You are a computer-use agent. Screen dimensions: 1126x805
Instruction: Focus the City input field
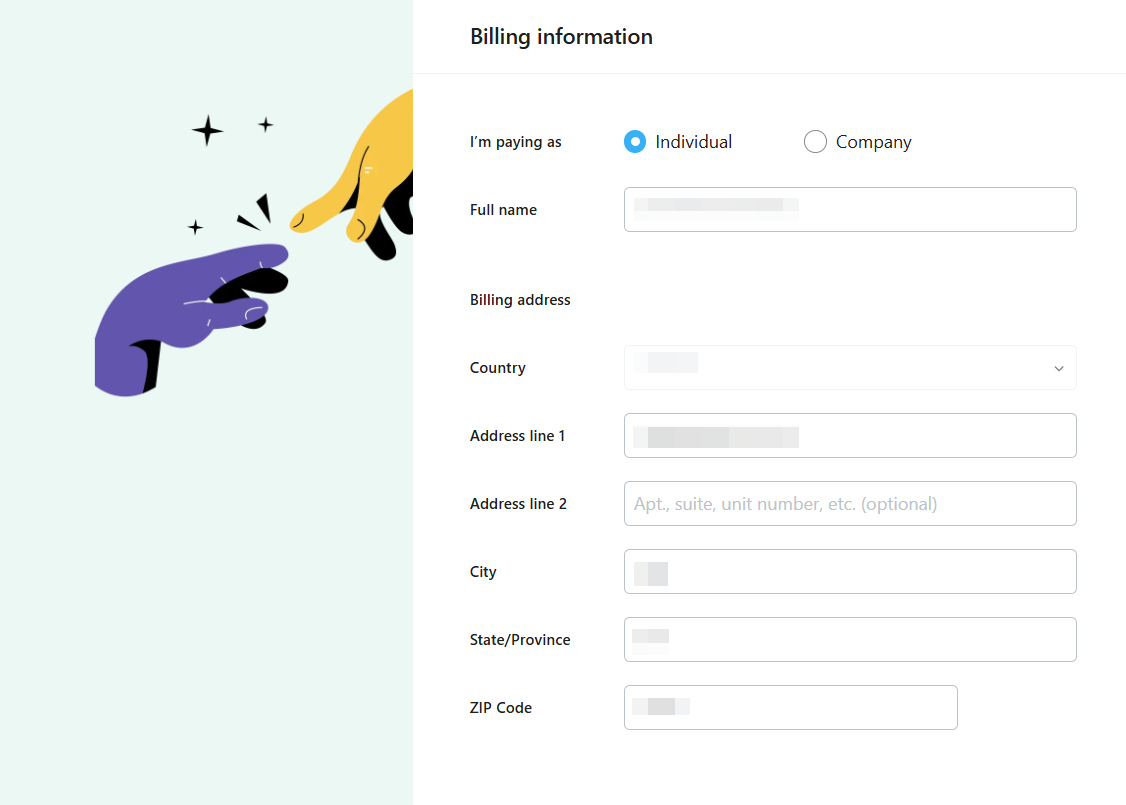pyautogui.click(x=850, y=572)
